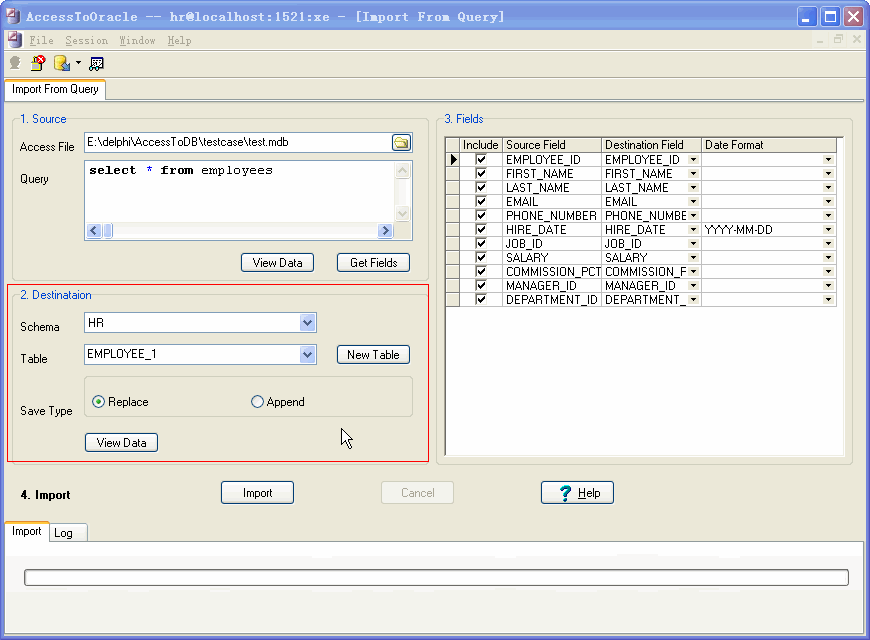Click the query scrollbar right arrow
The image size is (870, 640).
pos(385,230)
